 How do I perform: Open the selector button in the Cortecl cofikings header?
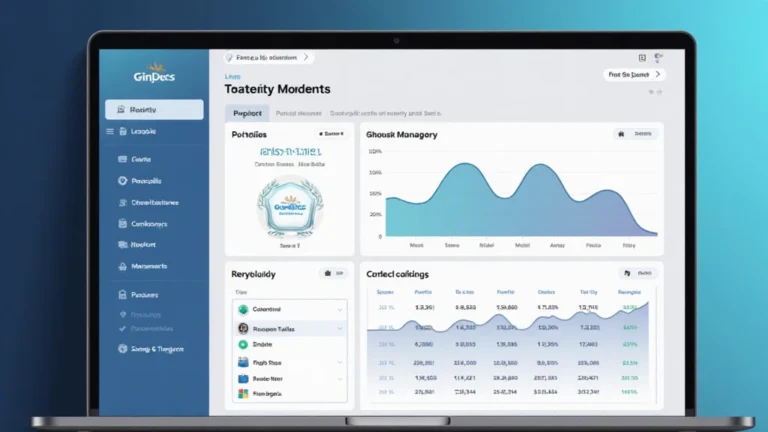(636, 272)
